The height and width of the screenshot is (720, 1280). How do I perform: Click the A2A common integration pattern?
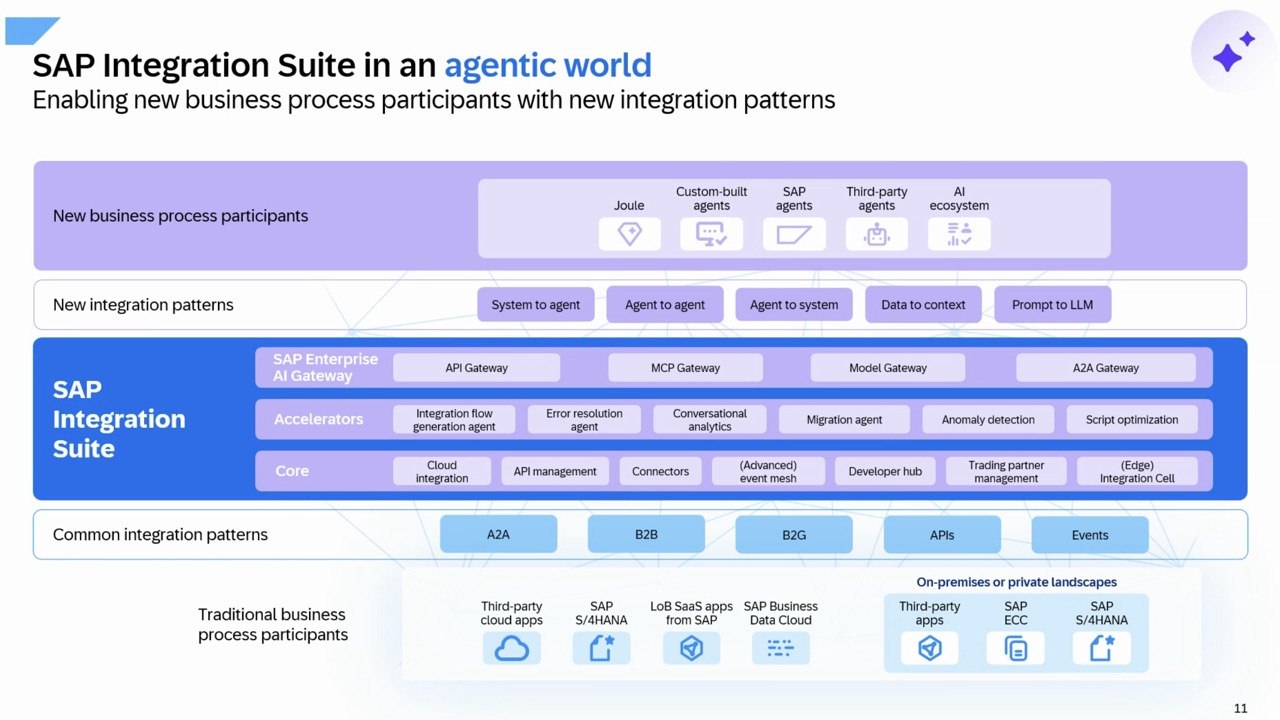pos(498,535)
